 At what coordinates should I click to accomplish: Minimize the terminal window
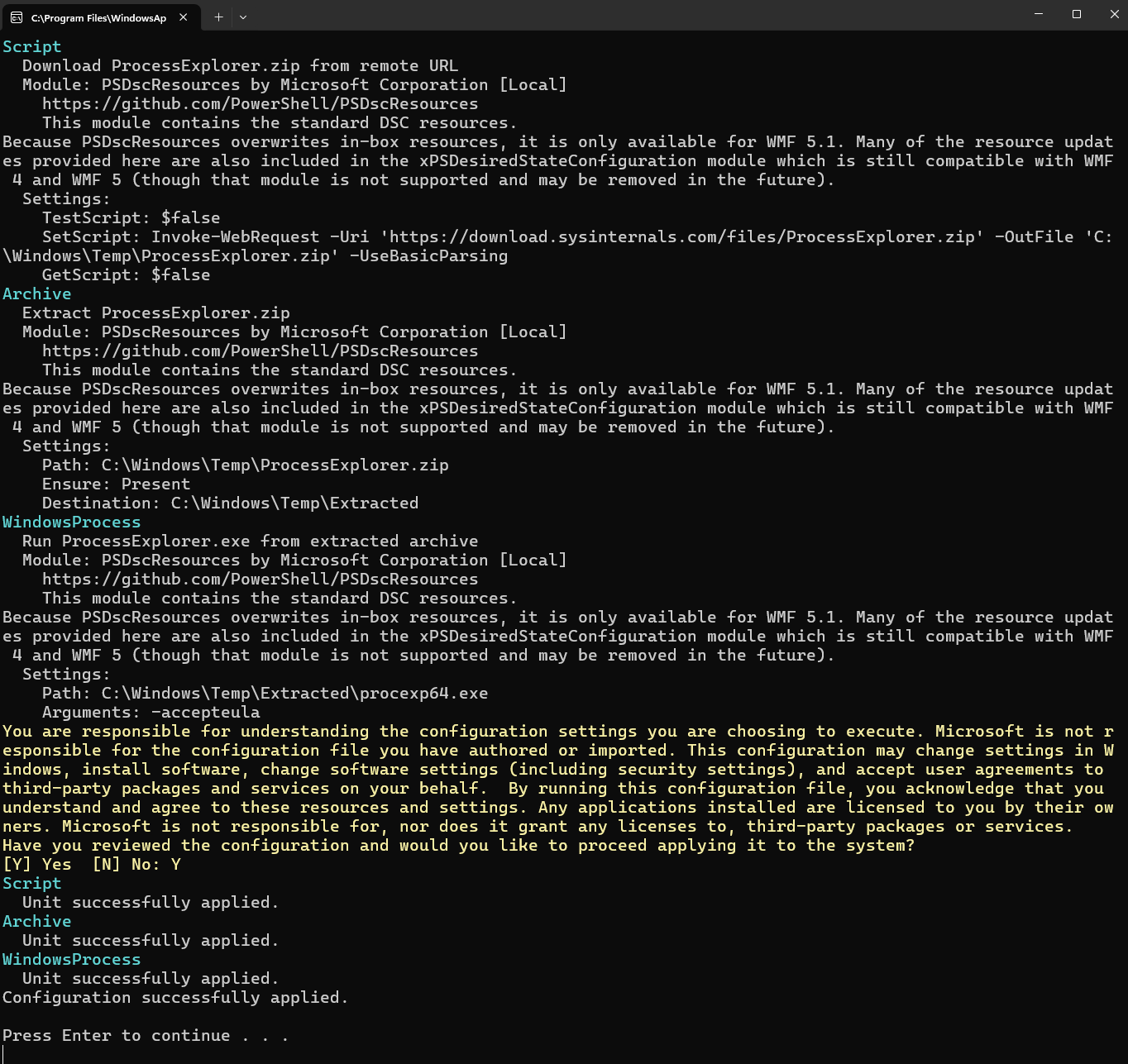[1039, 14]
